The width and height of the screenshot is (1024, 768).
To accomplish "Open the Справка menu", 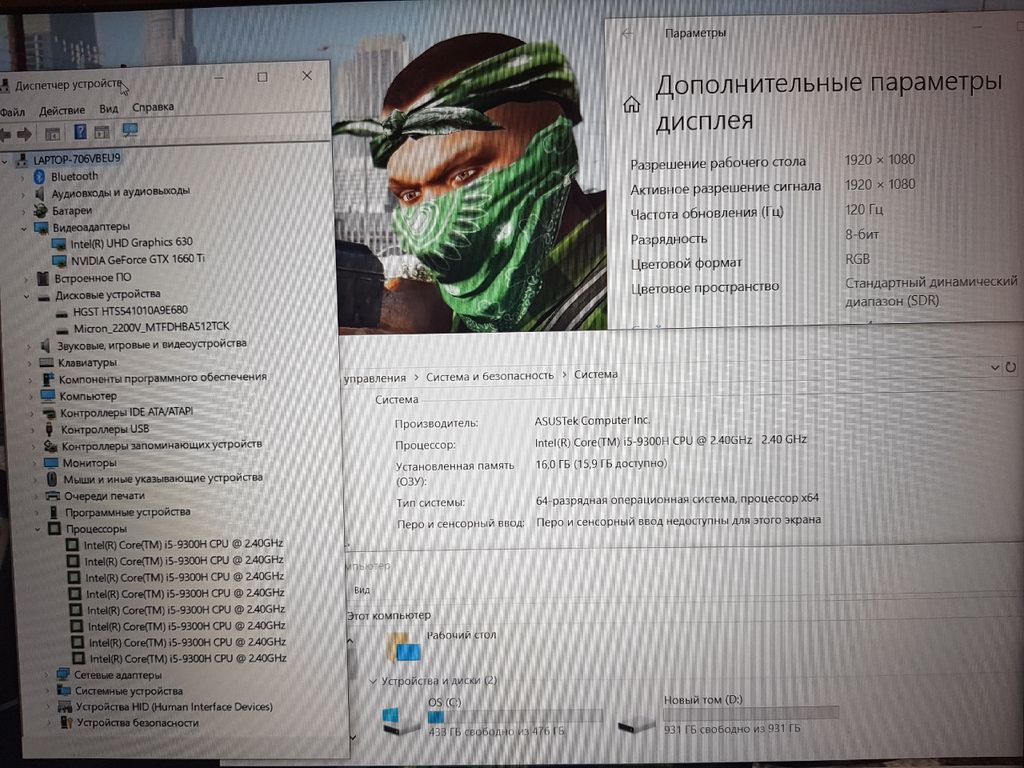I will click(x=153, y=107).
